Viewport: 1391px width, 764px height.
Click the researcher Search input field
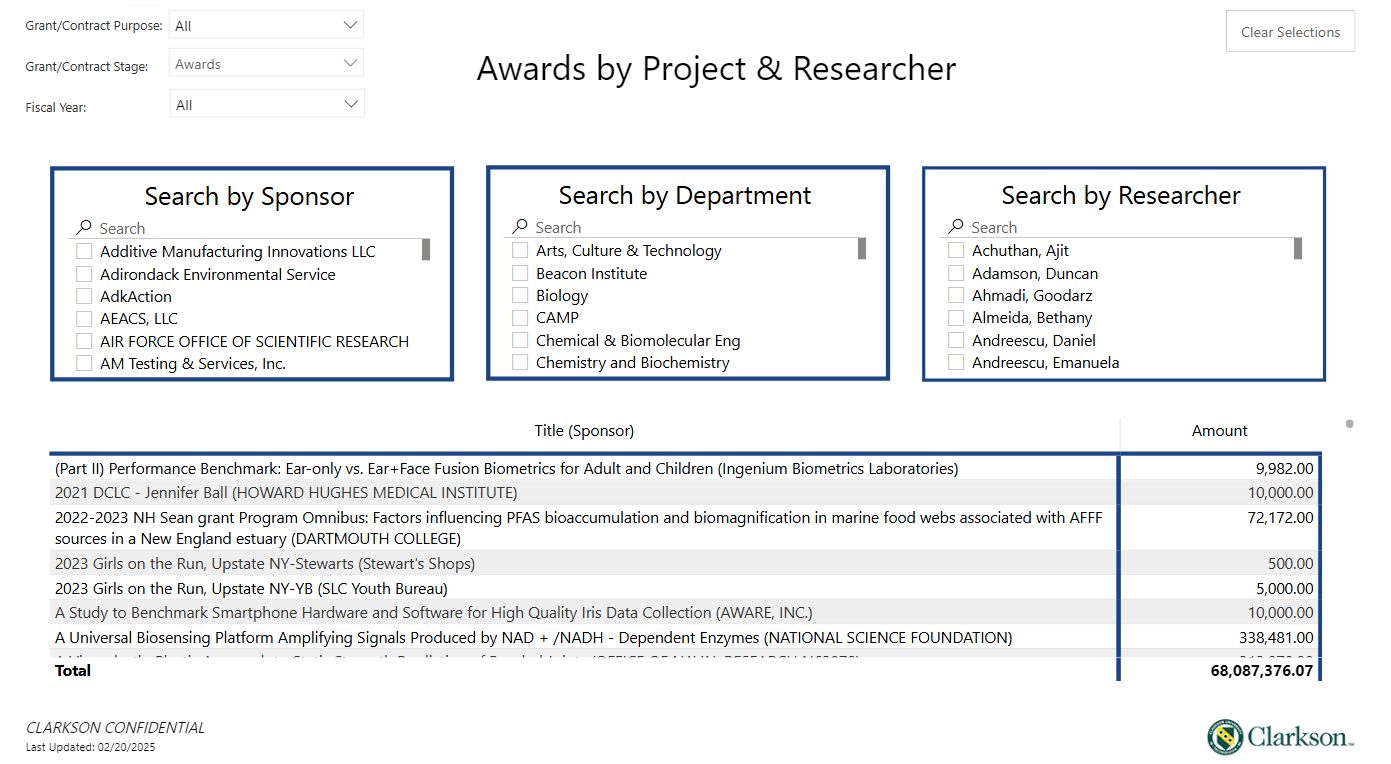tap(1127, 227)
